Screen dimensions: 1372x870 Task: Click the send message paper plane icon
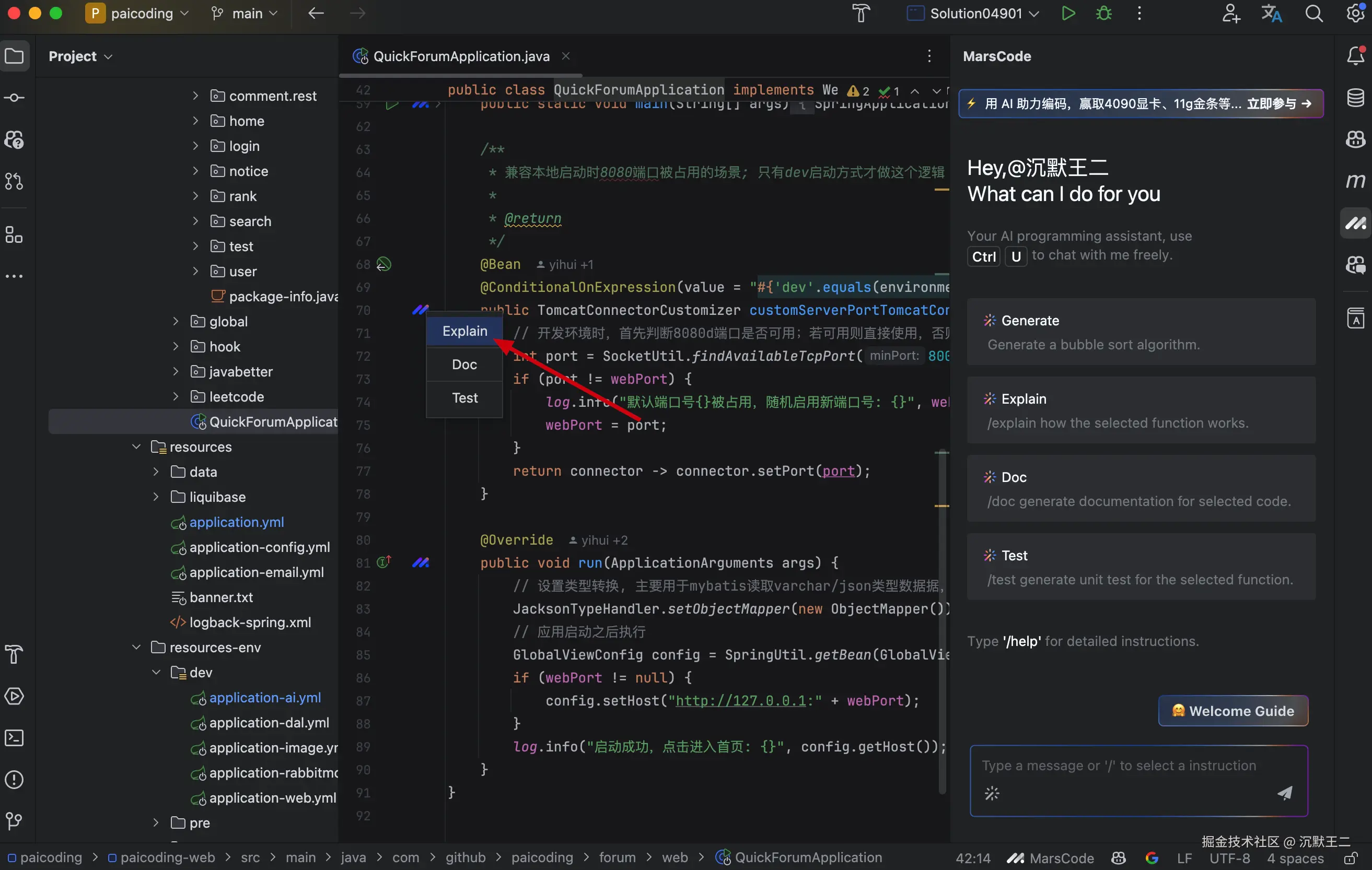1284,793
